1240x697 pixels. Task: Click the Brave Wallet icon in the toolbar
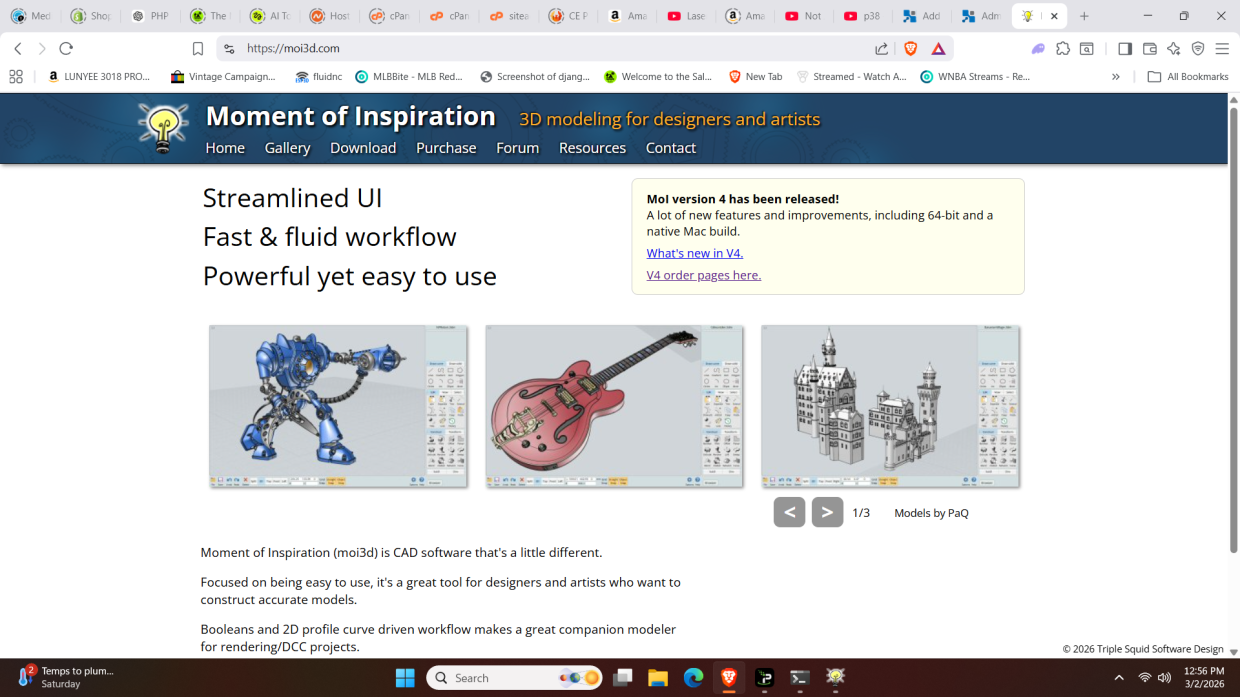[x=1148, y=47]
